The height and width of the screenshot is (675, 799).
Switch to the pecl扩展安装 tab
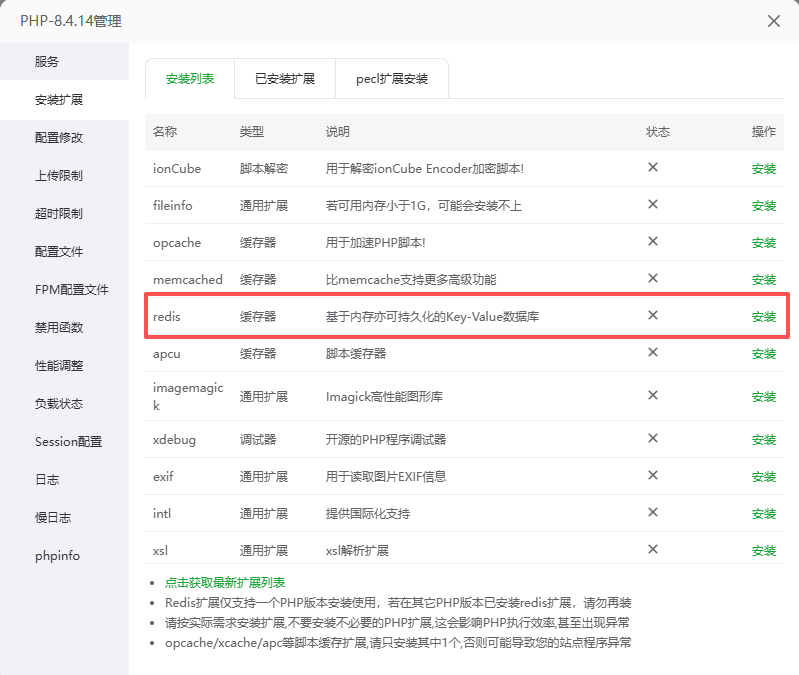click(x=392, y=79)
